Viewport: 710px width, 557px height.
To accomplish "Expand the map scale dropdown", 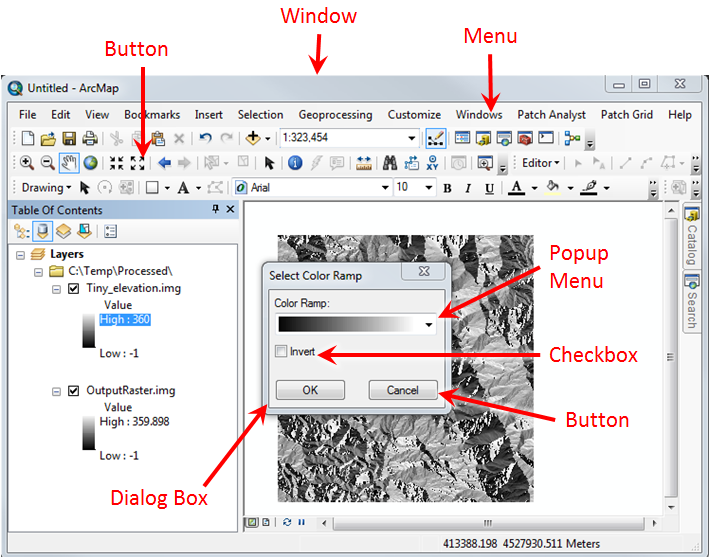I will (x=411, y=139).
